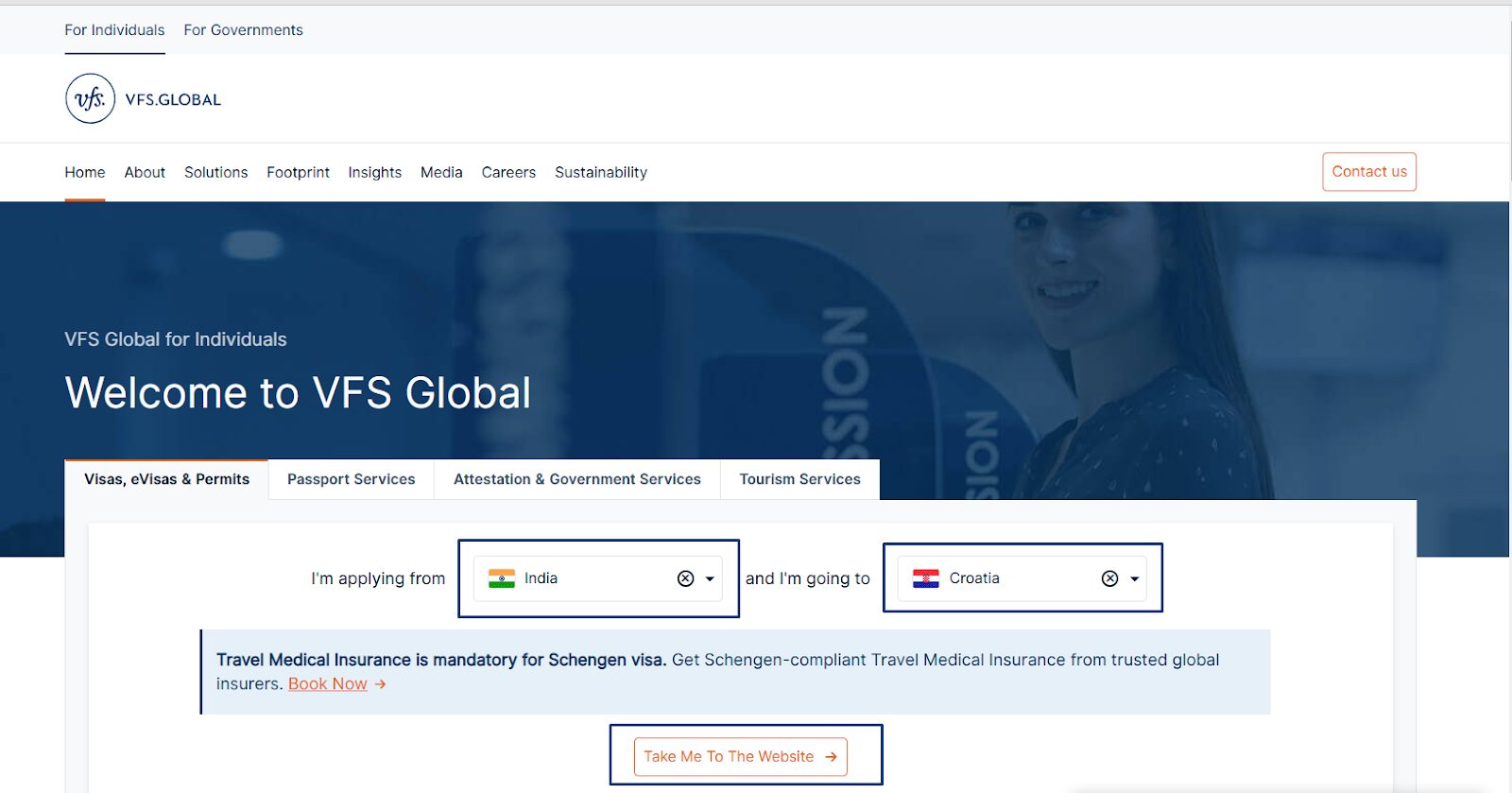The height and width of the screenshot is (793, 1512).
Task: Clear the India selection with its X icon
Action: (x=686, y=578)
